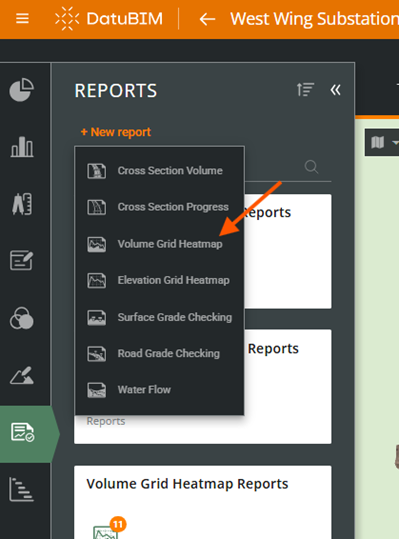Click the West Wing Substation project title
399x539 pixels.
[314, 19]
